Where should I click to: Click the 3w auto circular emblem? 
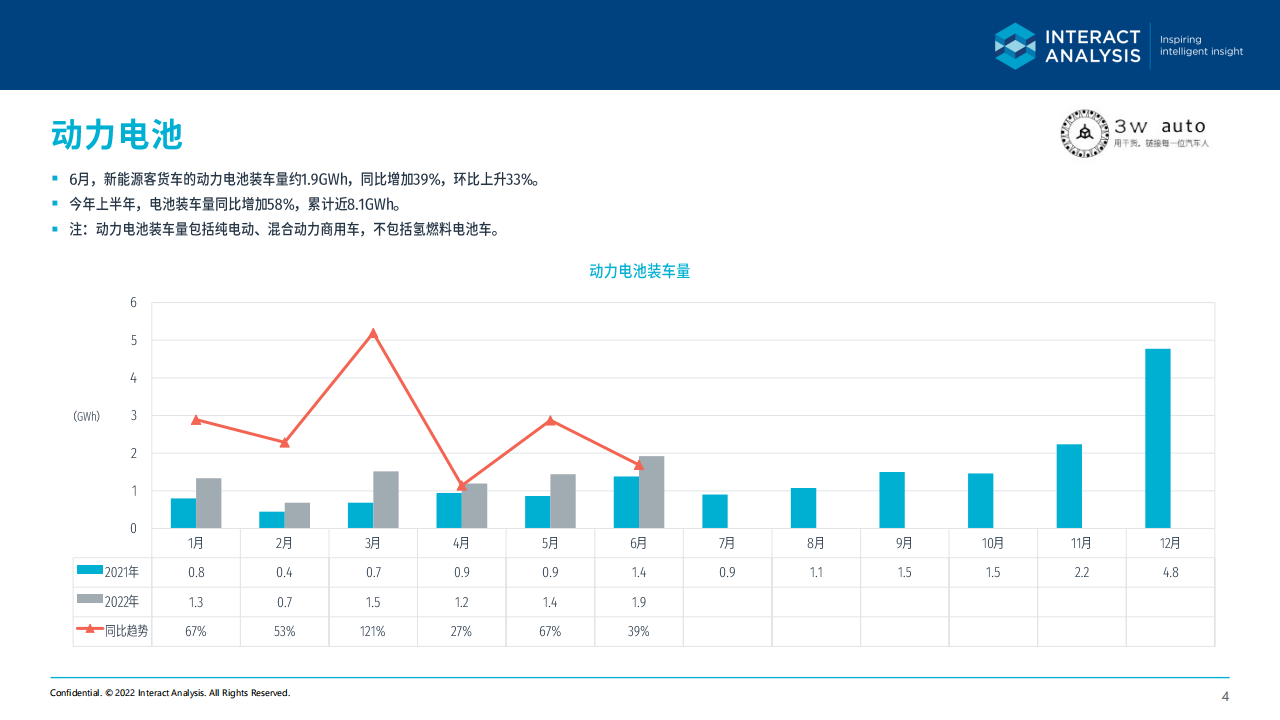[1084, 134]
